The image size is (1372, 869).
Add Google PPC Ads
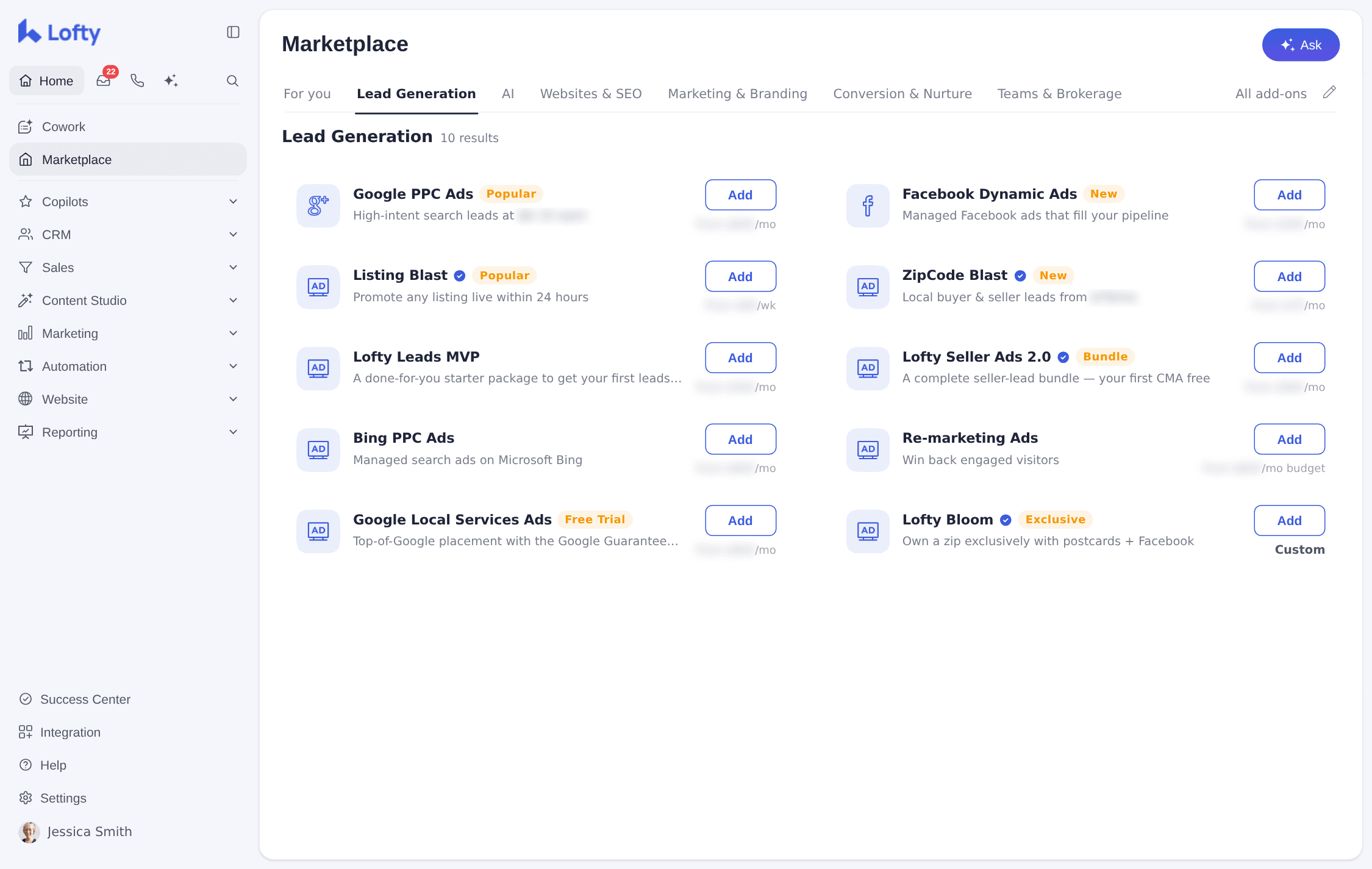(x=740, y=195)
